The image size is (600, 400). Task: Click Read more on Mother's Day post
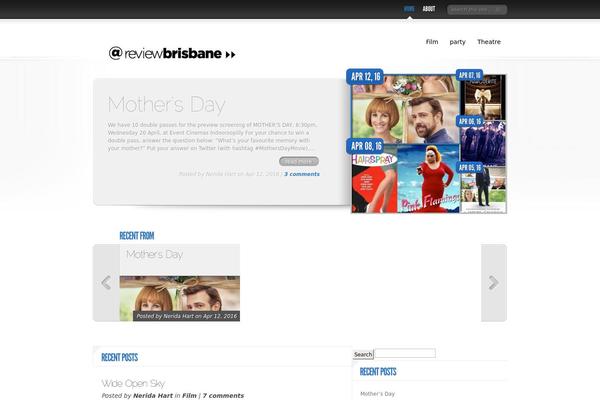point(298,161)
